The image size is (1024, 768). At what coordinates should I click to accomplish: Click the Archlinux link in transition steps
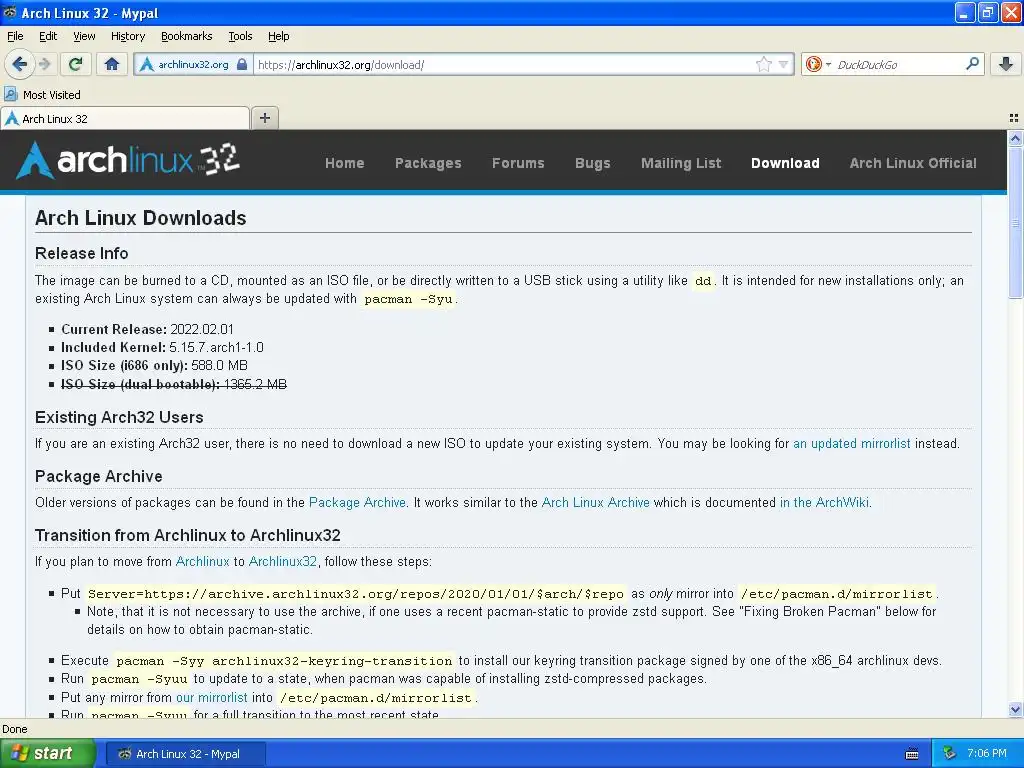(202, 561)
